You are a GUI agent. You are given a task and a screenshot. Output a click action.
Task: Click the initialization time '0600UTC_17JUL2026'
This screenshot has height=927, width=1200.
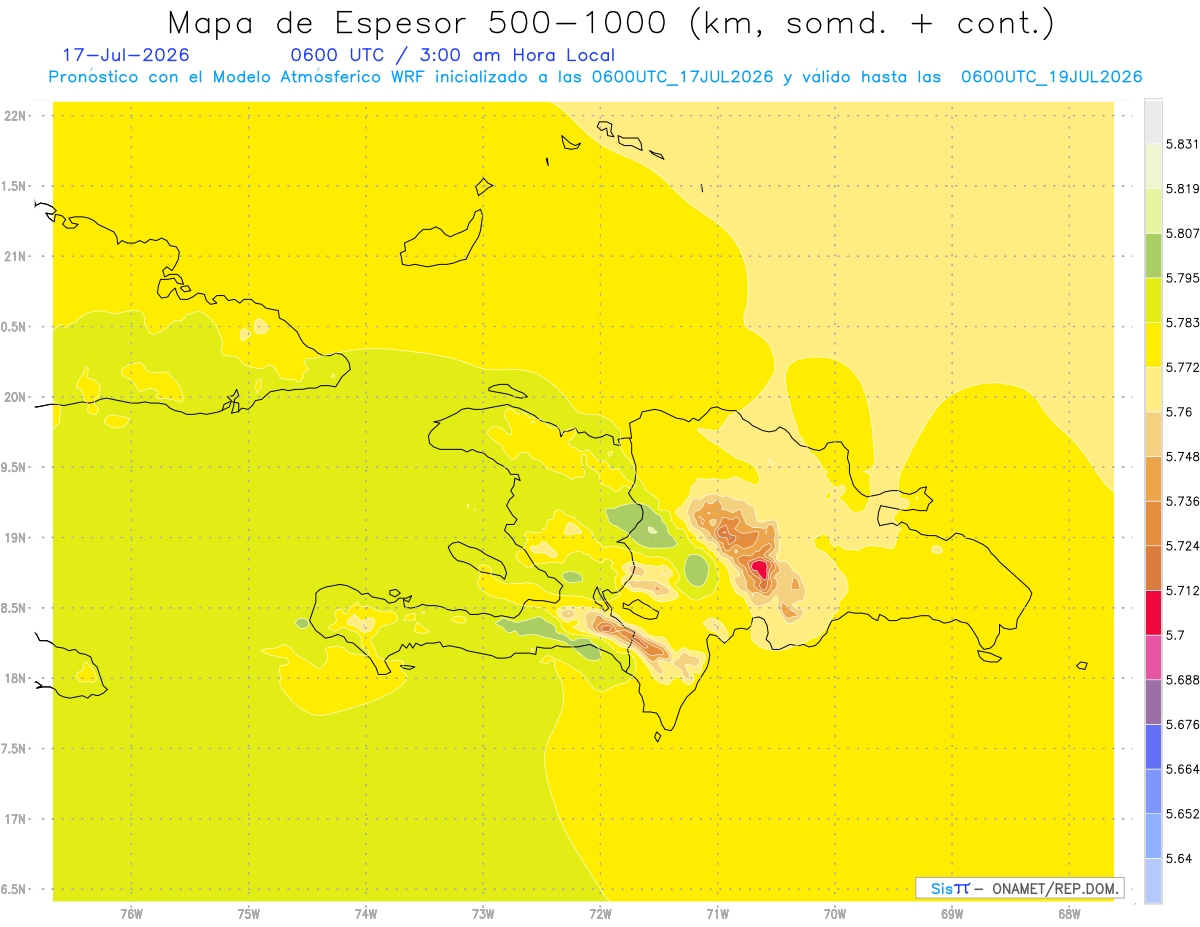click(682, 77)
